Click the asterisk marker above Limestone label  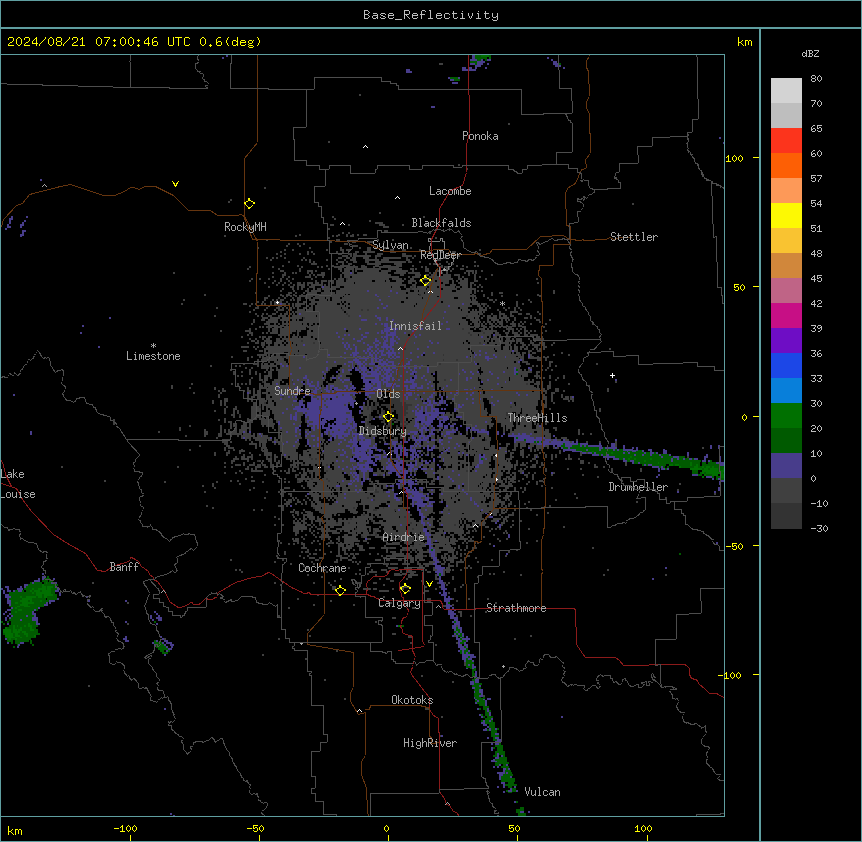tap(153, 346)
